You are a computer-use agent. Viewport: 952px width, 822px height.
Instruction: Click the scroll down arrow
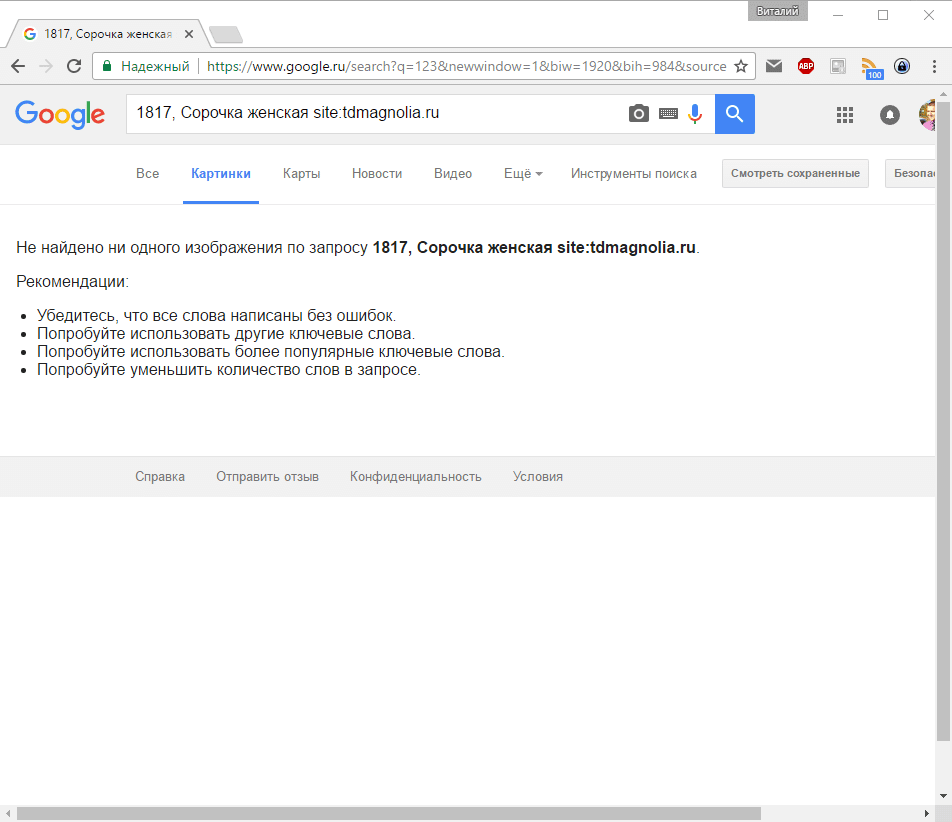point(944,796)
